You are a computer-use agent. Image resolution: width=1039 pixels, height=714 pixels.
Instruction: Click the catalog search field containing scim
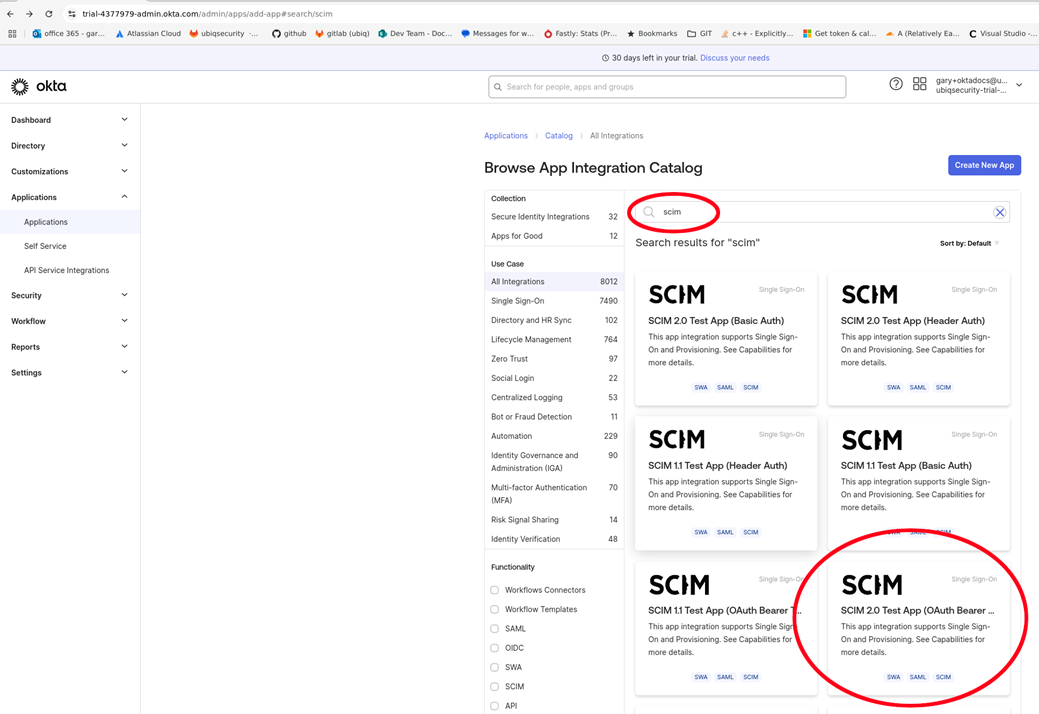tap(822, 212)
